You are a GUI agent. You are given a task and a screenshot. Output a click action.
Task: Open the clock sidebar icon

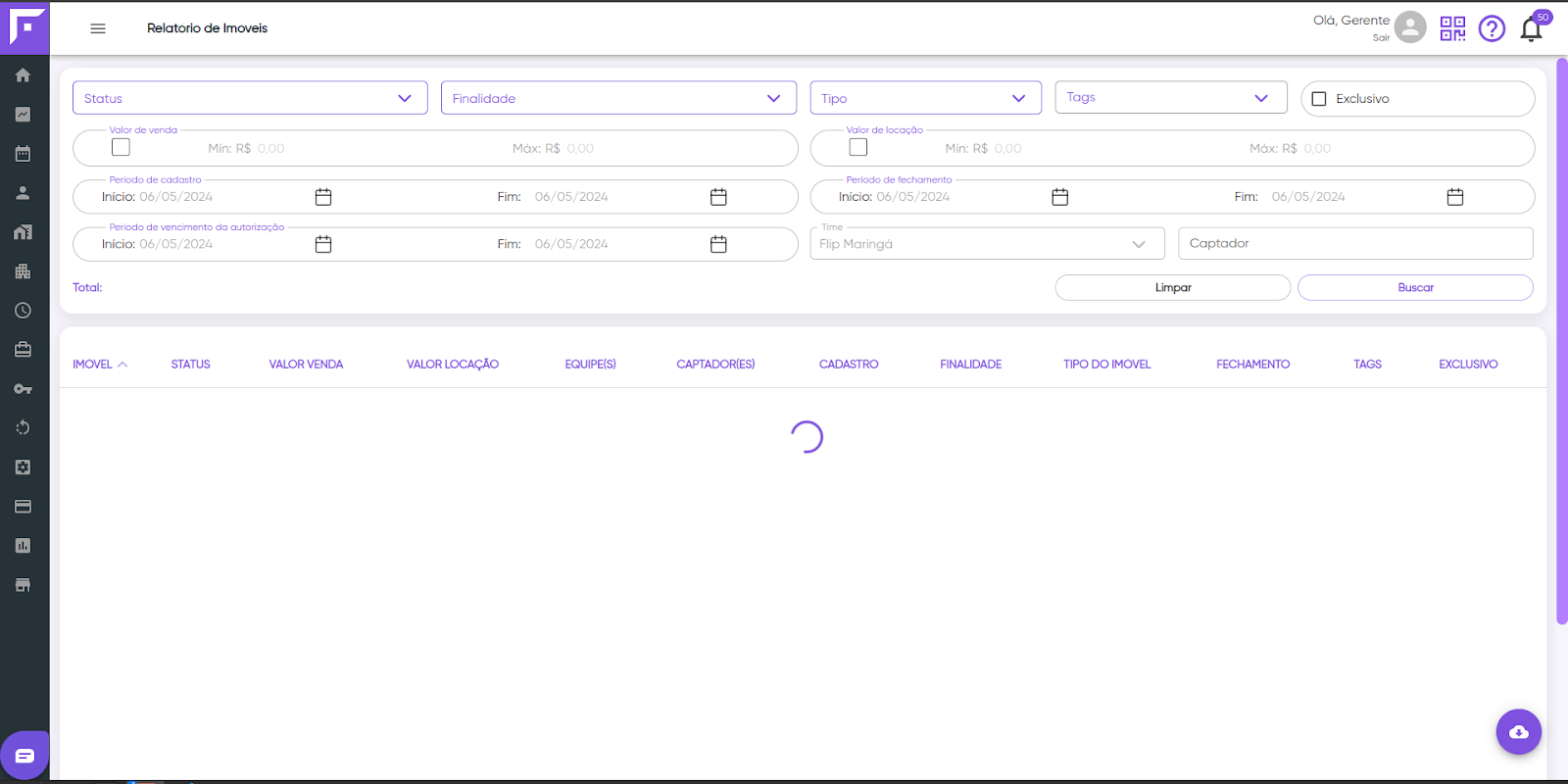click(x=23, y=311)
